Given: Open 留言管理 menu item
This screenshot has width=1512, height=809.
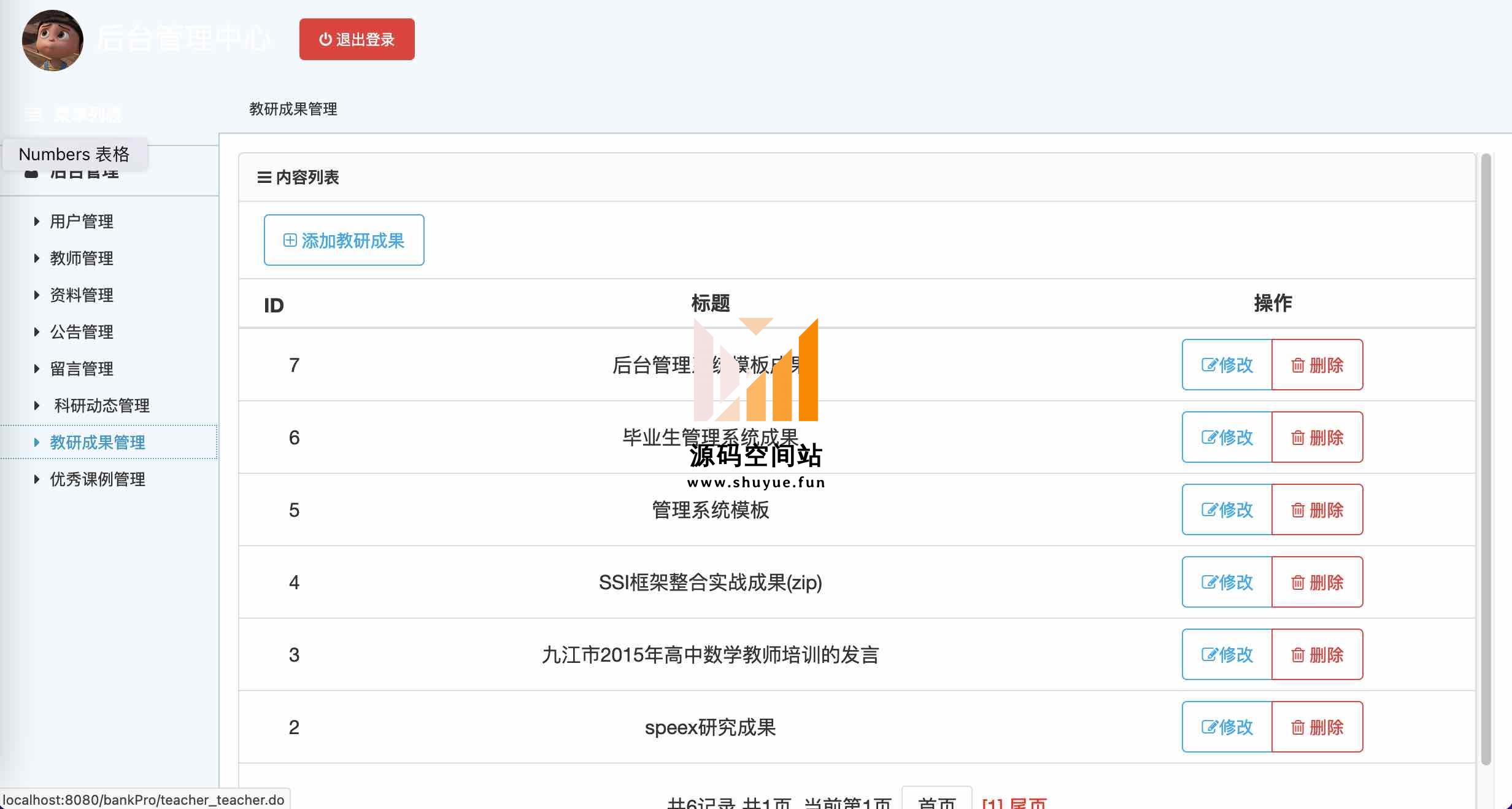Looking at the screenshot, I should (x=82, y=369).
